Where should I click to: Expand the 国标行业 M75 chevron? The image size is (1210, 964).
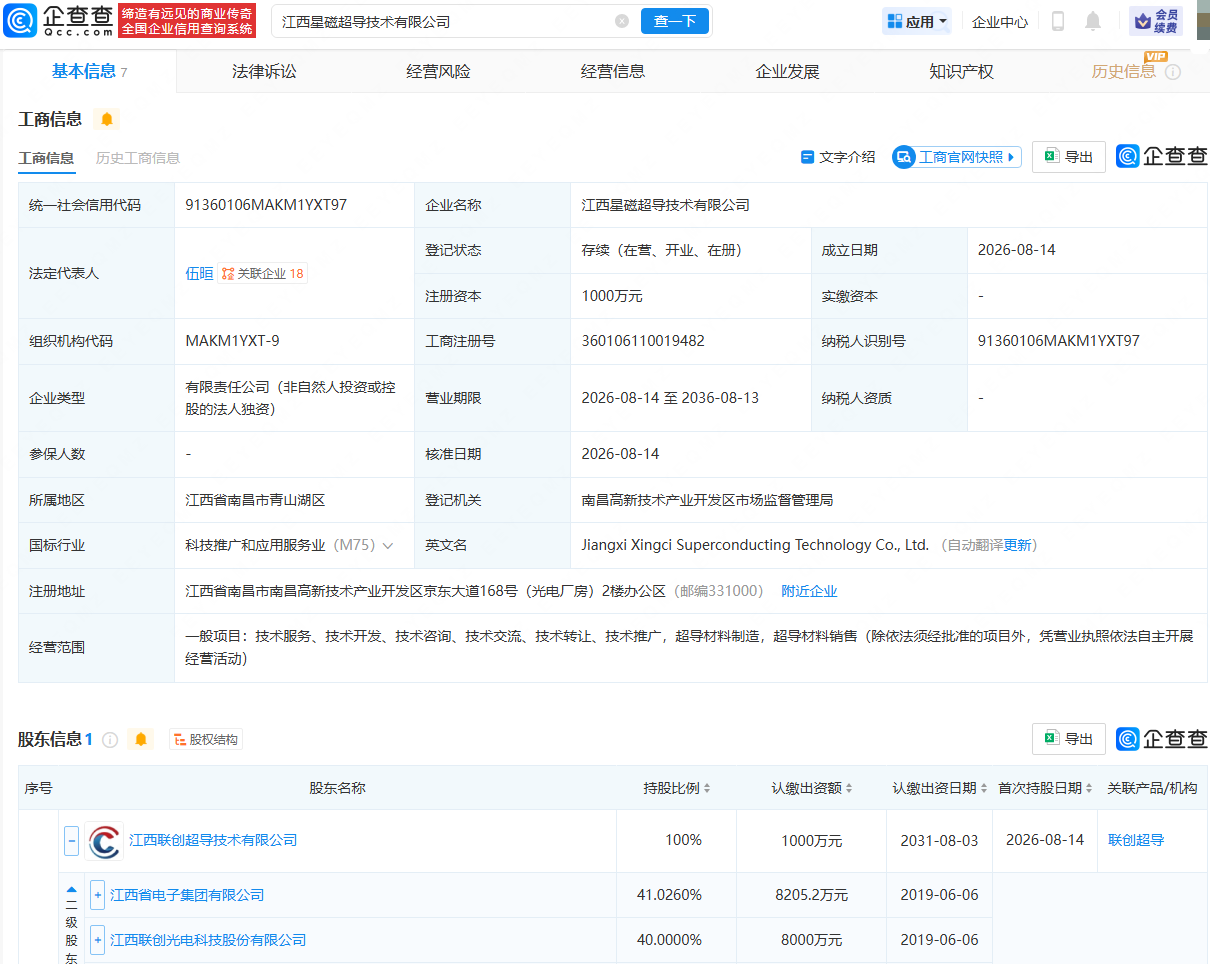tap(388, 546)
